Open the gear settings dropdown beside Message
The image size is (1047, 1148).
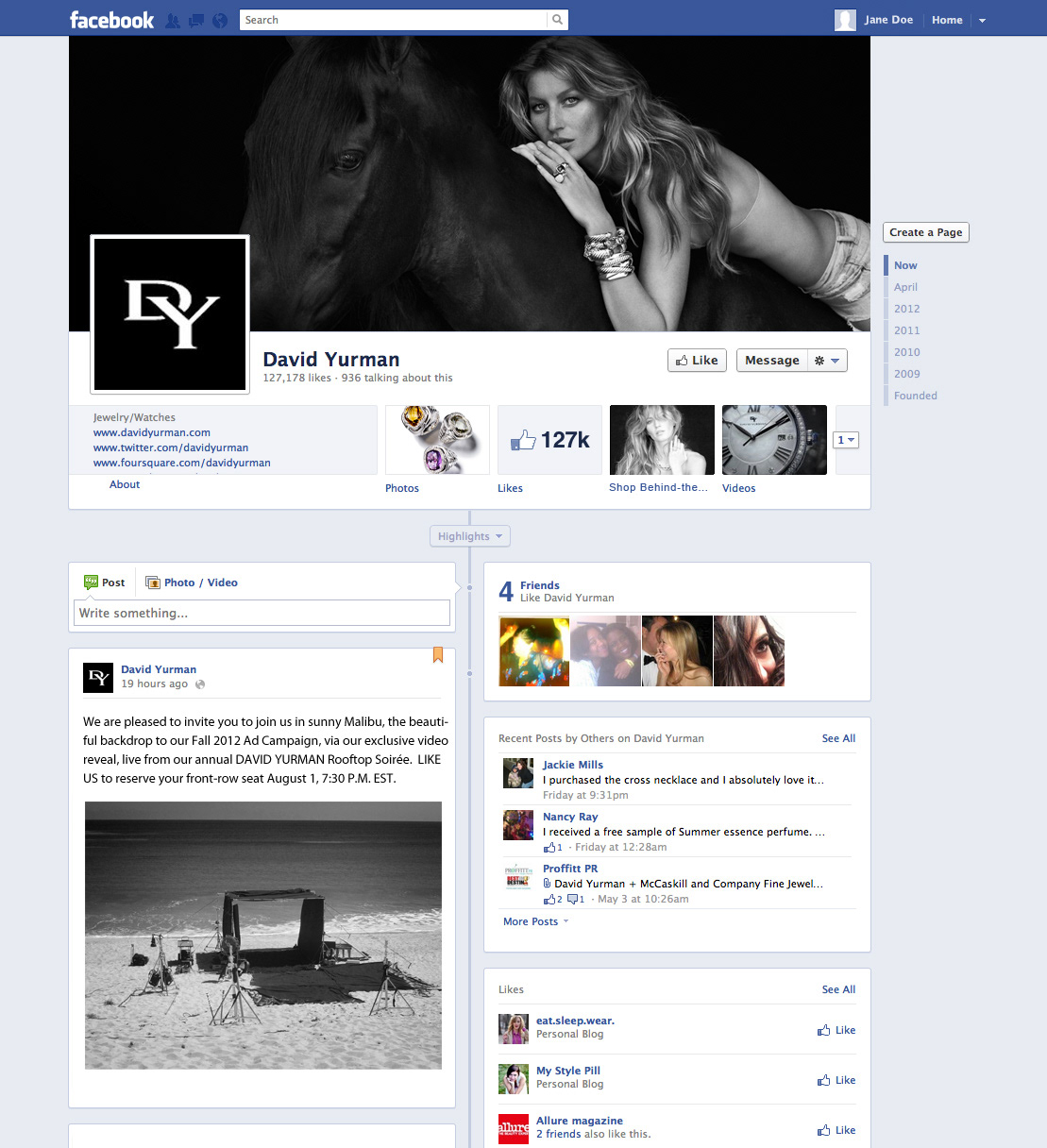click(827, 360)
